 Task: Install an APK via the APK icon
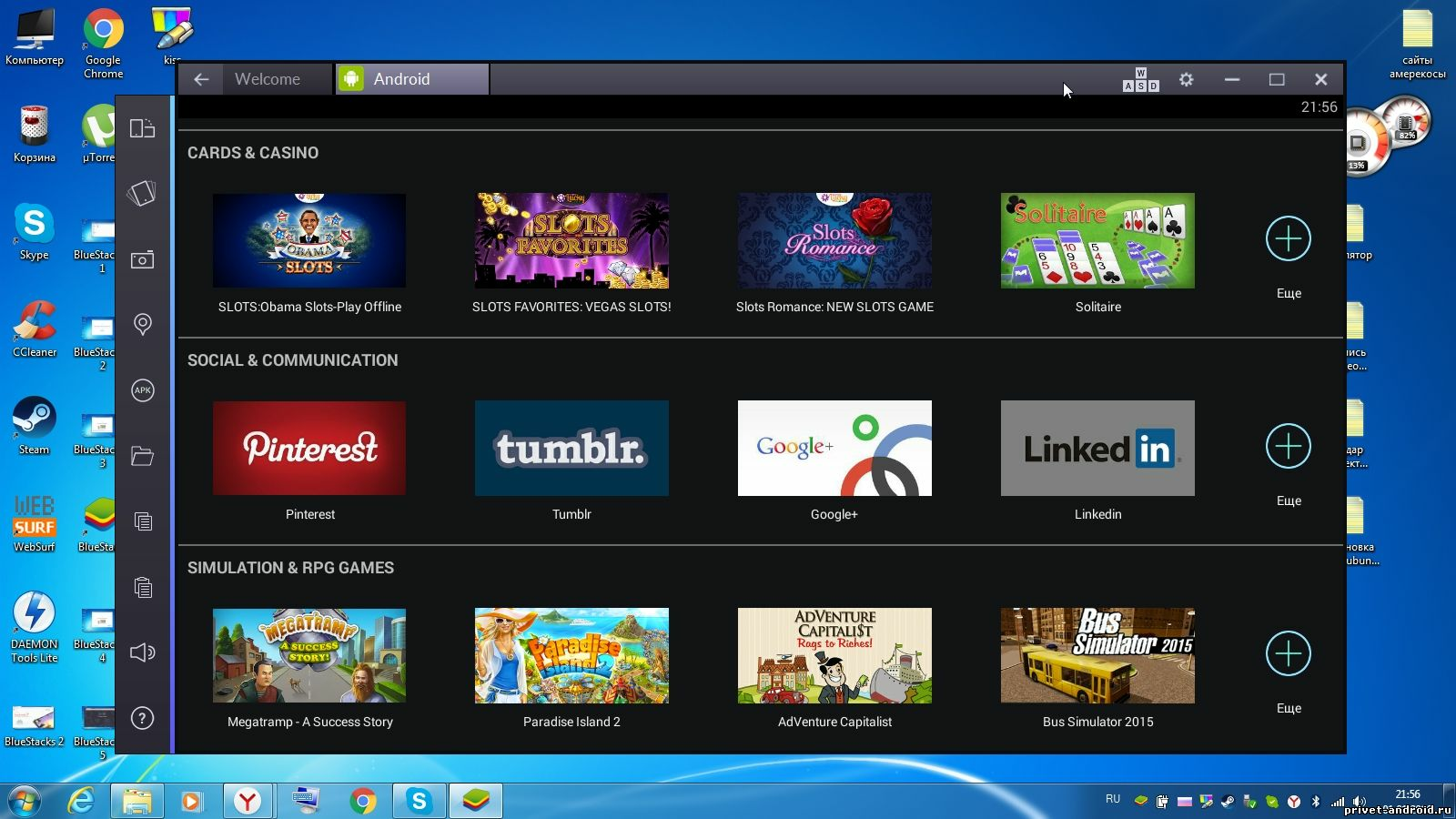point(142,390)
